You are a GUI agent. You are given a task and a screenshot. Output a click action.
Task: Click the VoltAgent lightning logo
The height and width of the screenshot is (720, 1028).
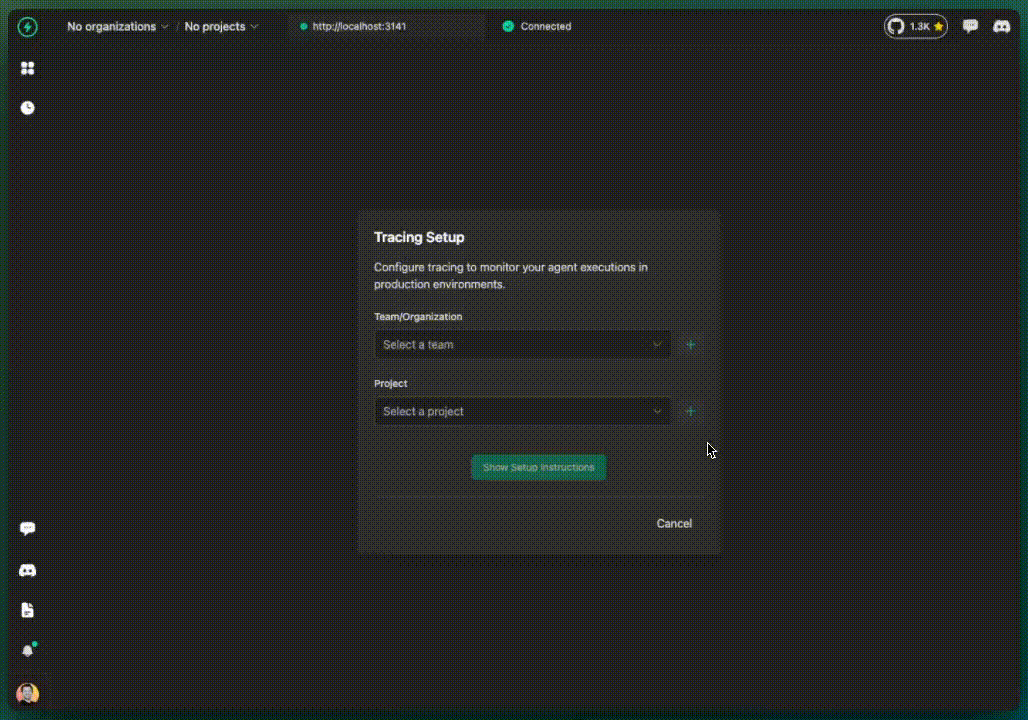28,27
